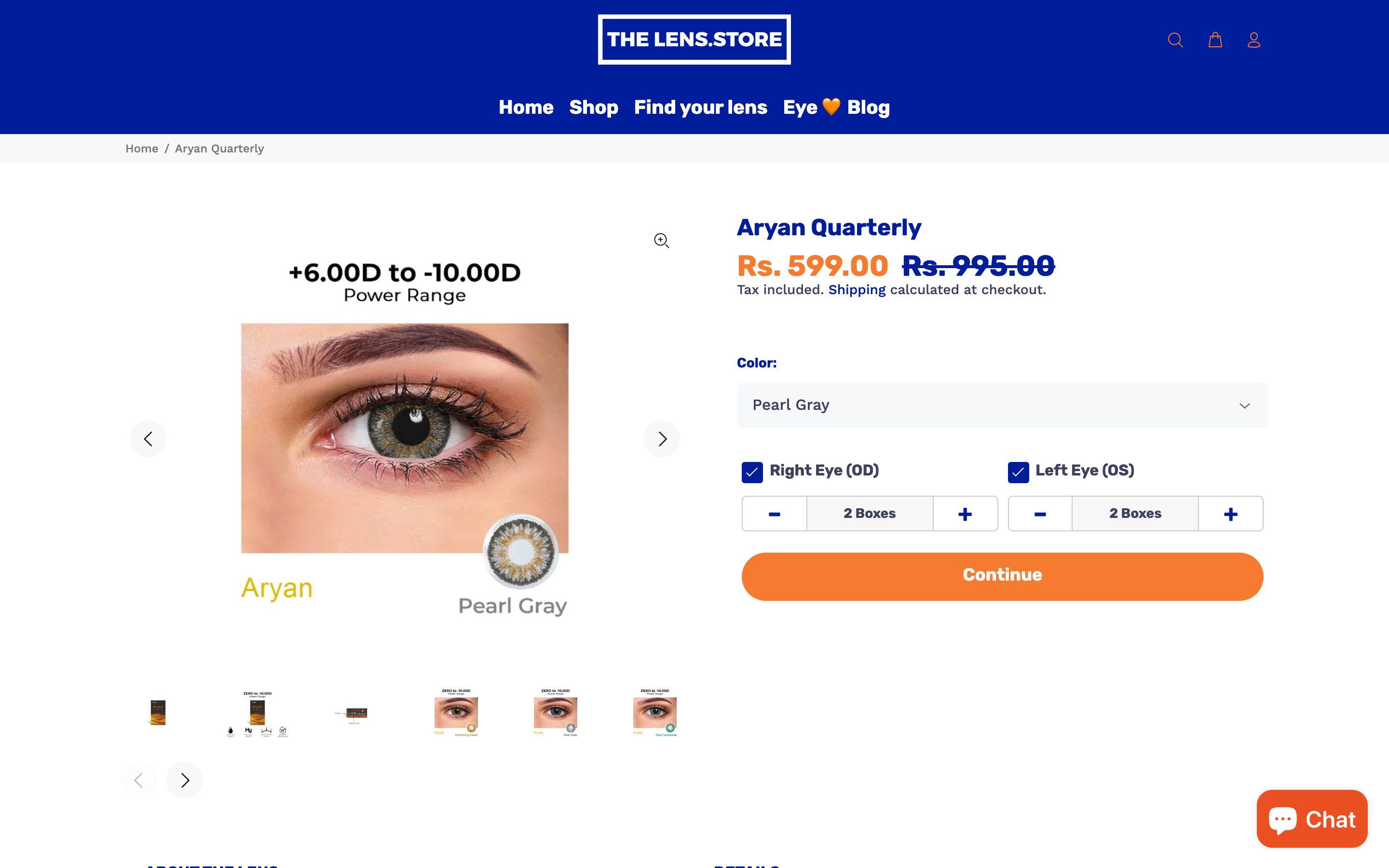Navigate to the Shop menu item
The width and height of the screenshot is (1389, 868).
pos(594,107)
